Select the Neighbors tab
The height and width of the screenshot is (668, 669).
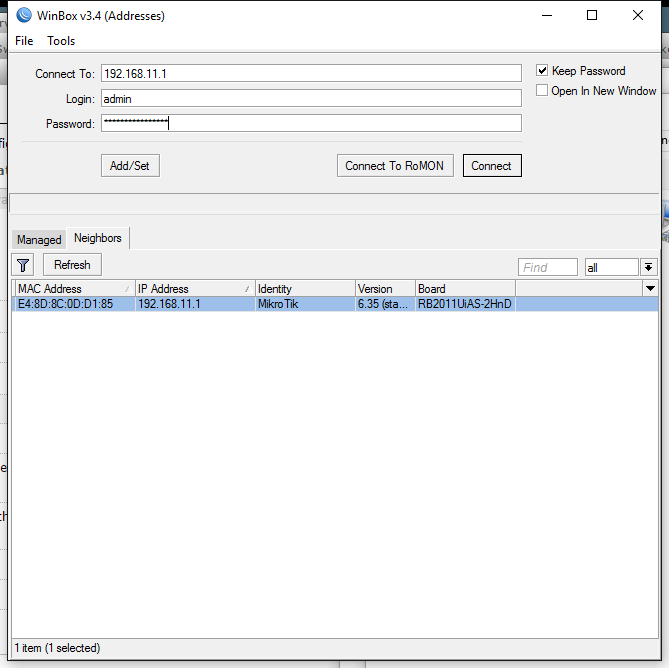pos(98,238)
